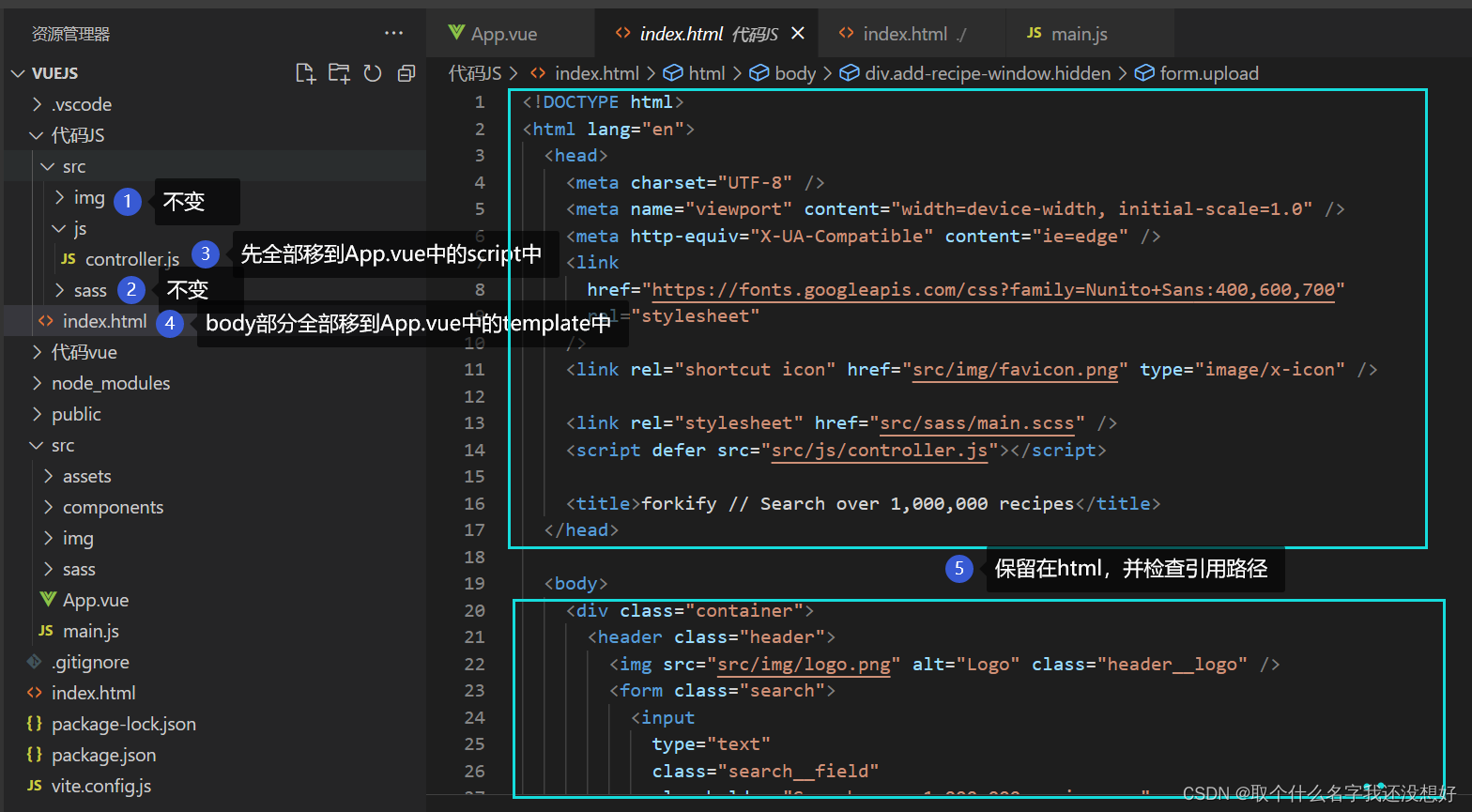1472x812 pixels.
Task: Click the New File icon in explorer header
Action: pyautogui.click(x=306, y=73)
